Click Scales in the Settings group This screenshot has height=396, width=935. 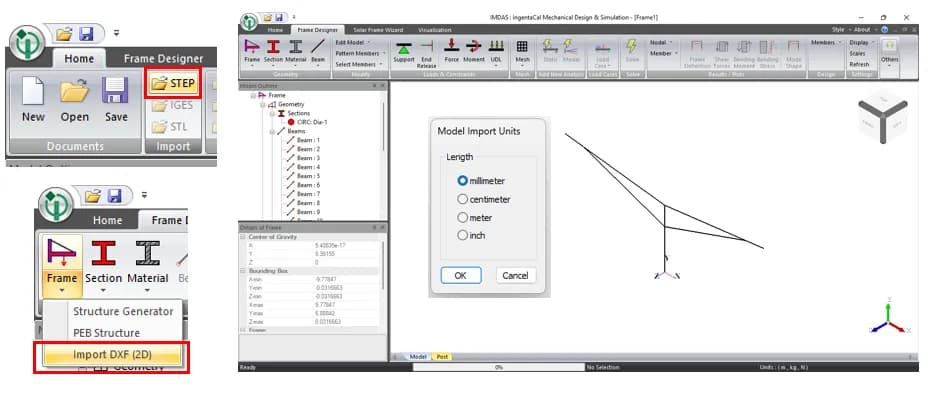[857, 53]
